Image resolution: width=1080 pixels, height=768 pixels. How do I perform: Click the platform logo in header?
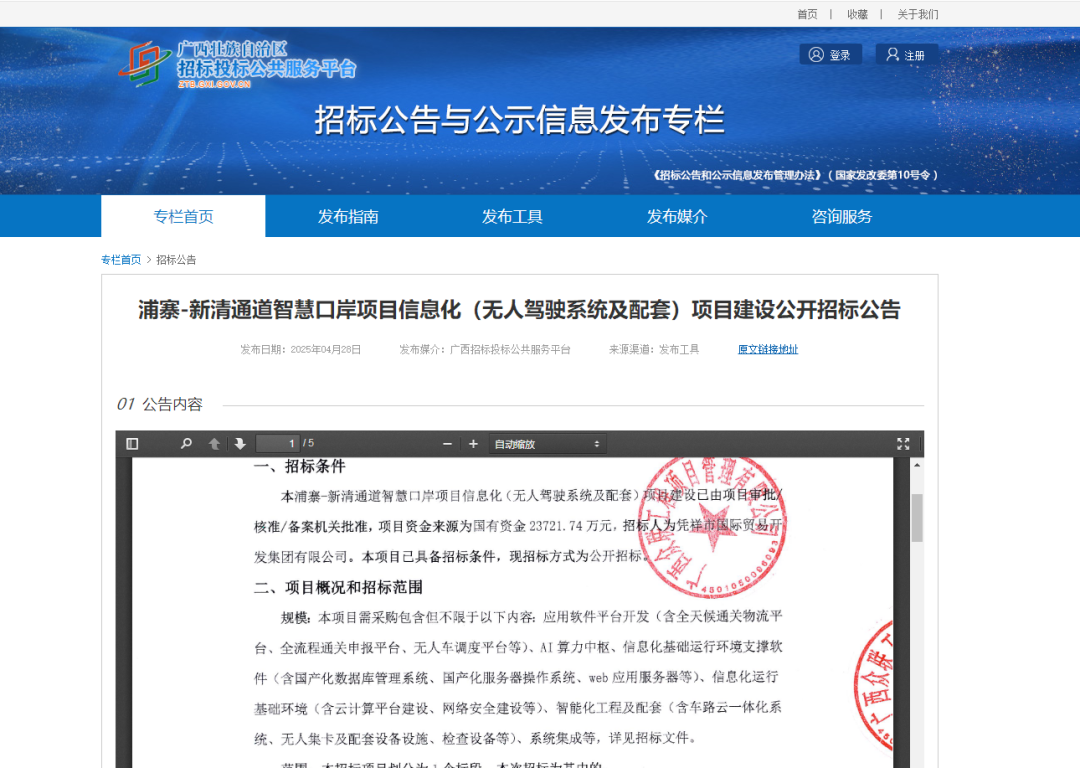pos(237,64)
